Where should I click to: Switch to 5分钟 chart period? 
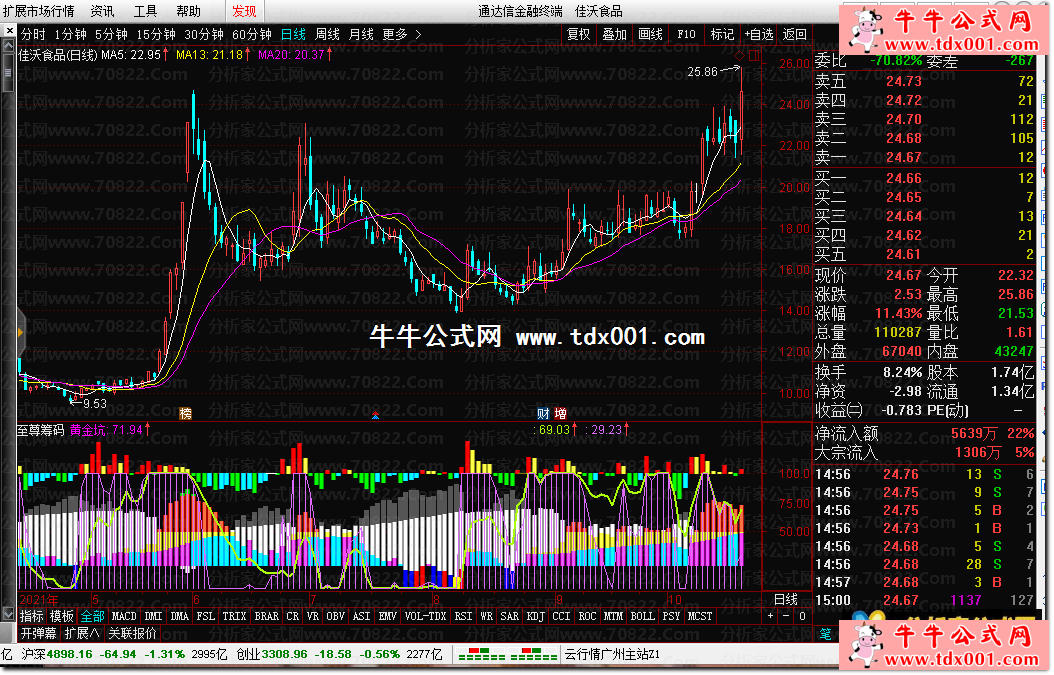(x=111, y=34)
